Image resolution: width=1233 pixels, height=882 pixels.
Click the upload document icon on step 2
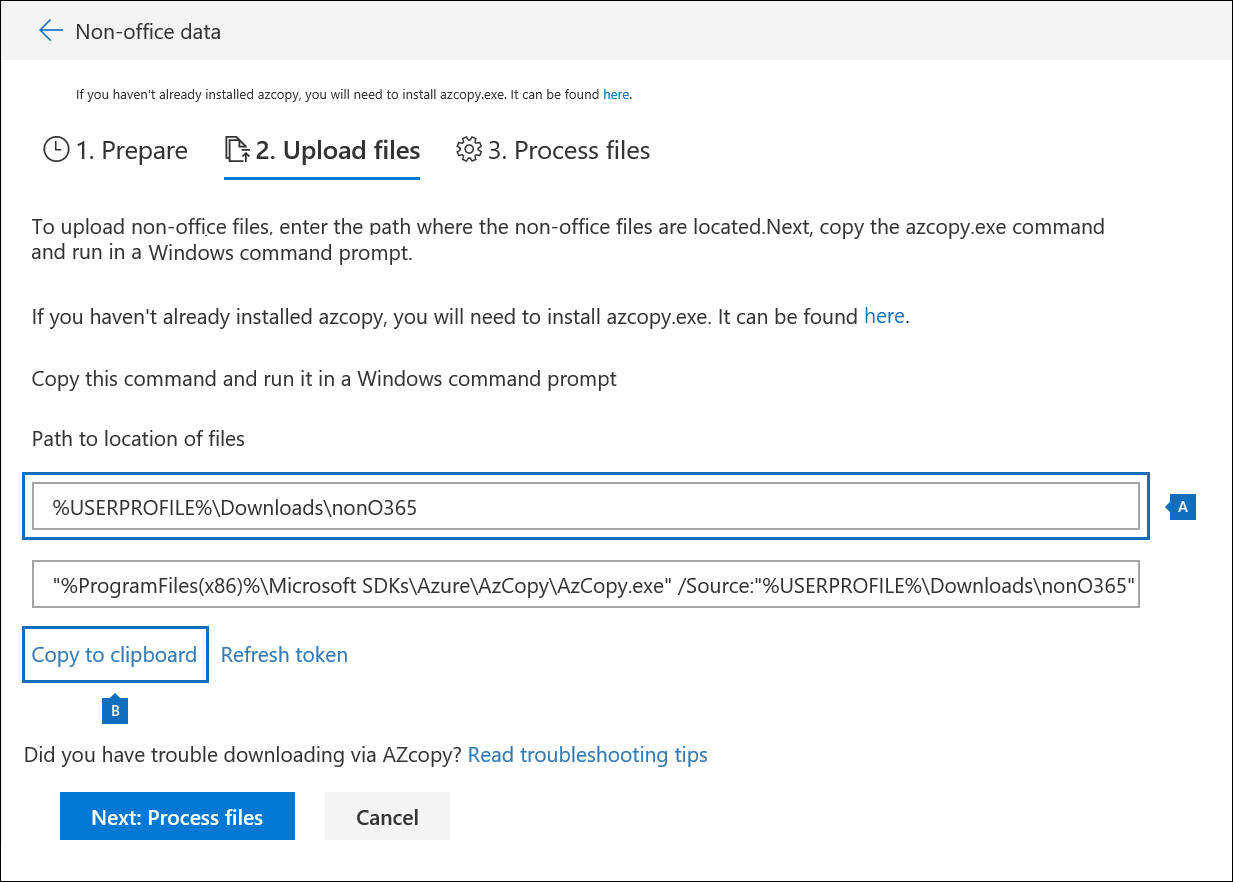click(x=237, y=150)
